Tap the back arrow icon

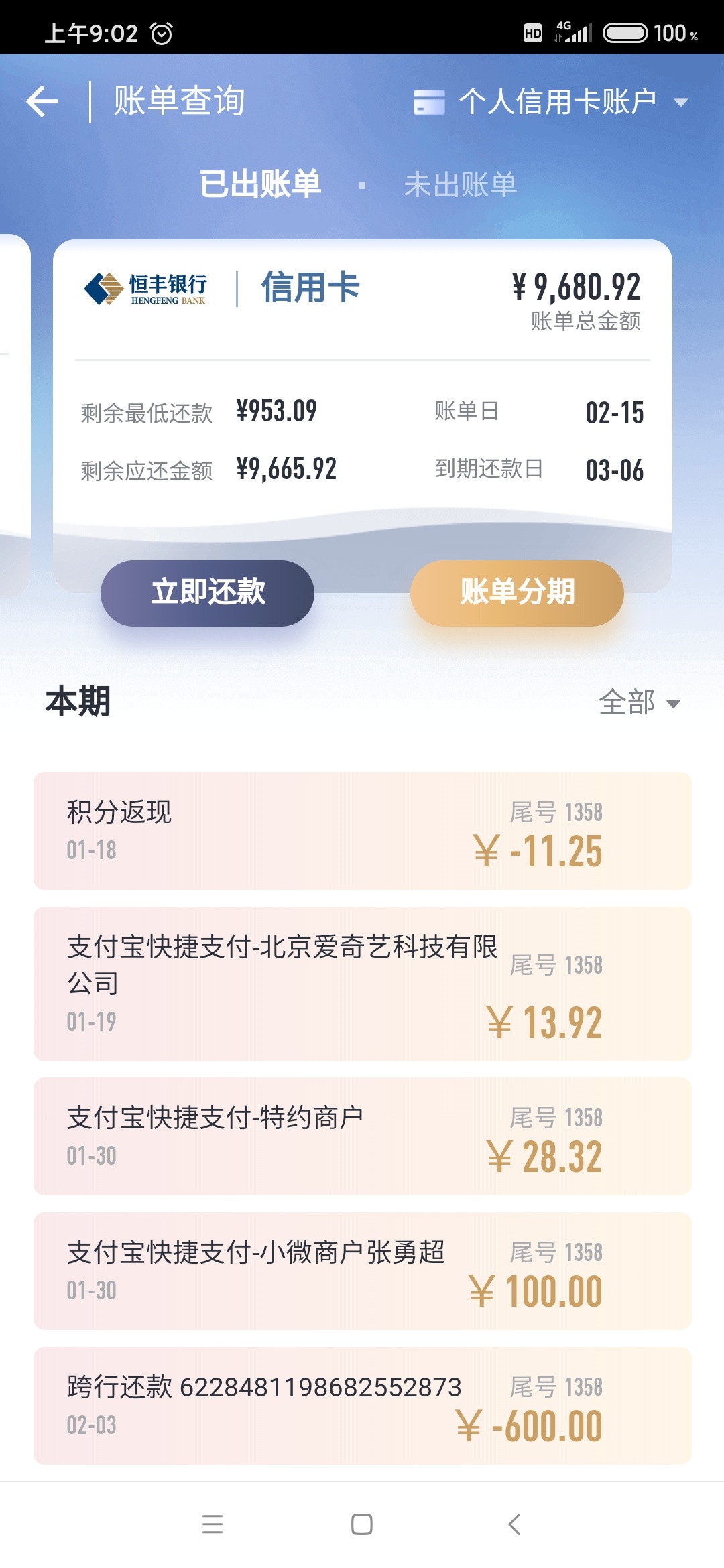pyautogui.click(x=42, y=102)
